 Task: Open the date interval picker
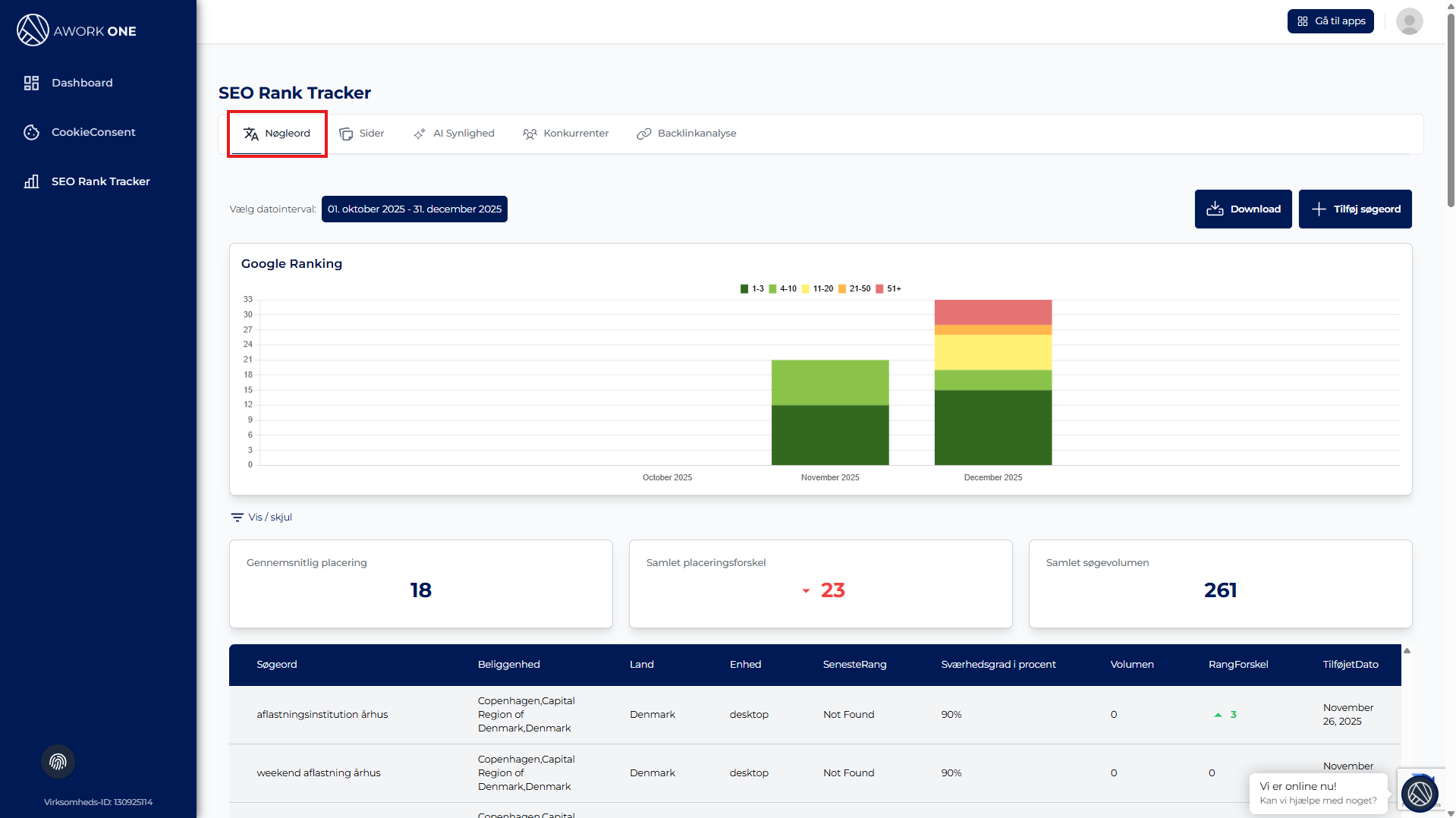(x=414, y=209)
